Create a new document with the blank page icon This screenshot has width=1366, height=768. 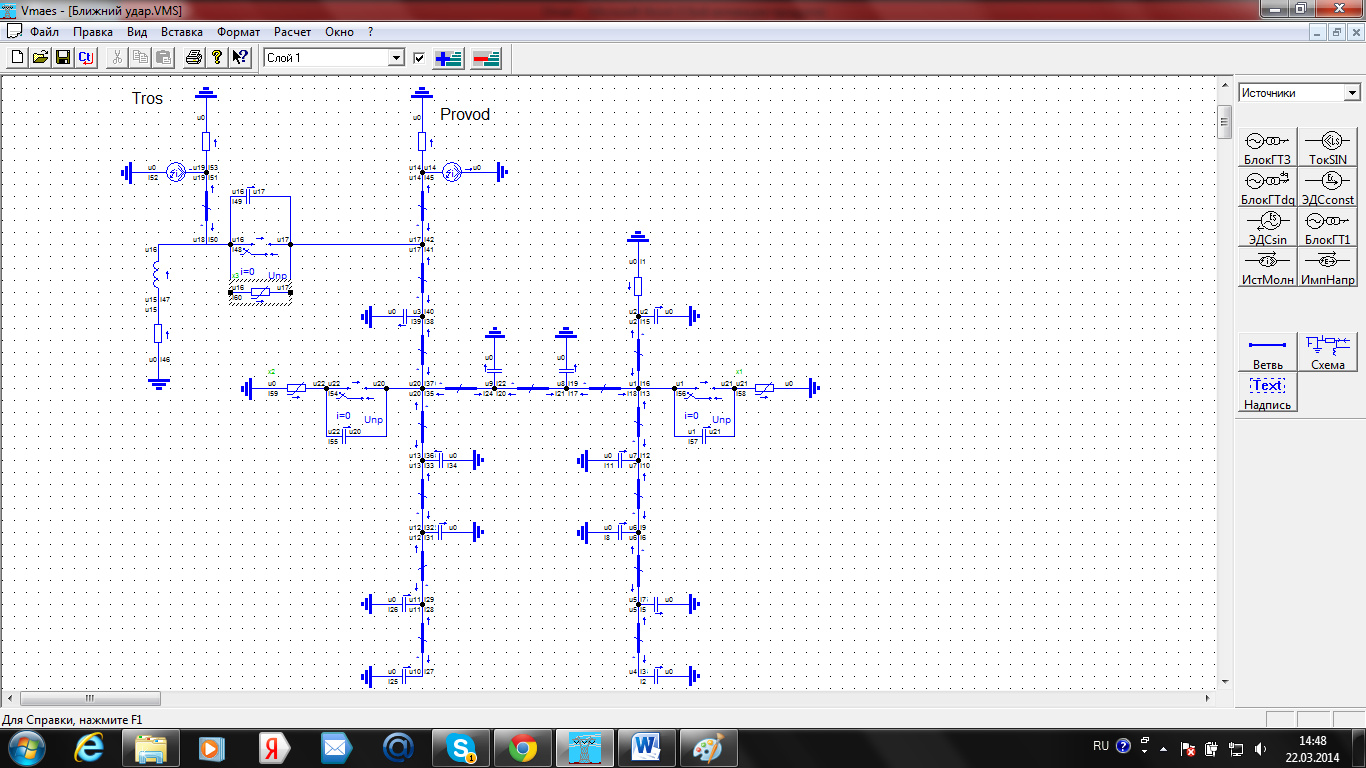tap(18, 58)
